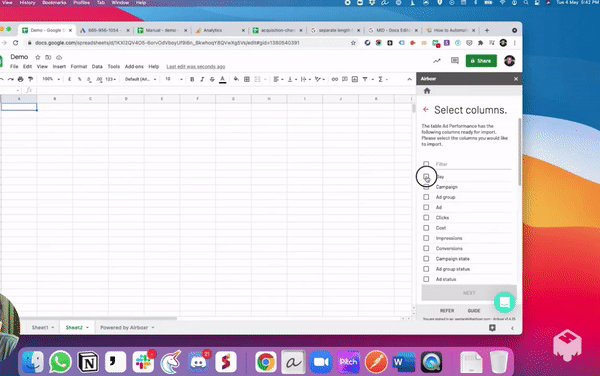Click the green Share button
600x376 pixels.
click(481, 61)
